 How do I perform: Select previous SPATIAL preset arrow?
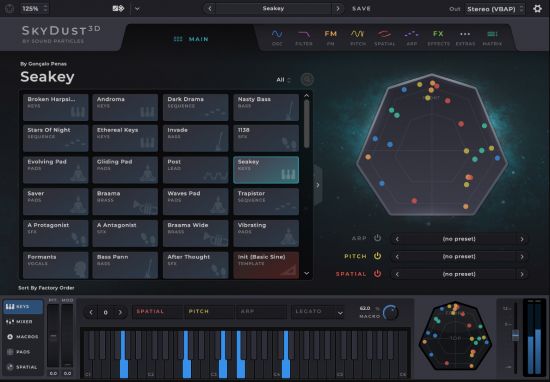click(x=397, y=274)
